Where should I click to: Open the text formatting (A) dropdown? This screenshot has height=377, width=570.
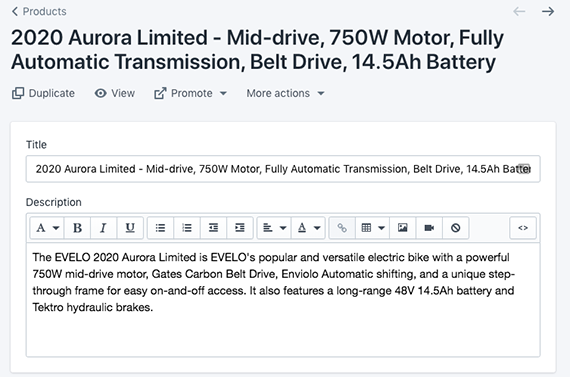point(47,228)
